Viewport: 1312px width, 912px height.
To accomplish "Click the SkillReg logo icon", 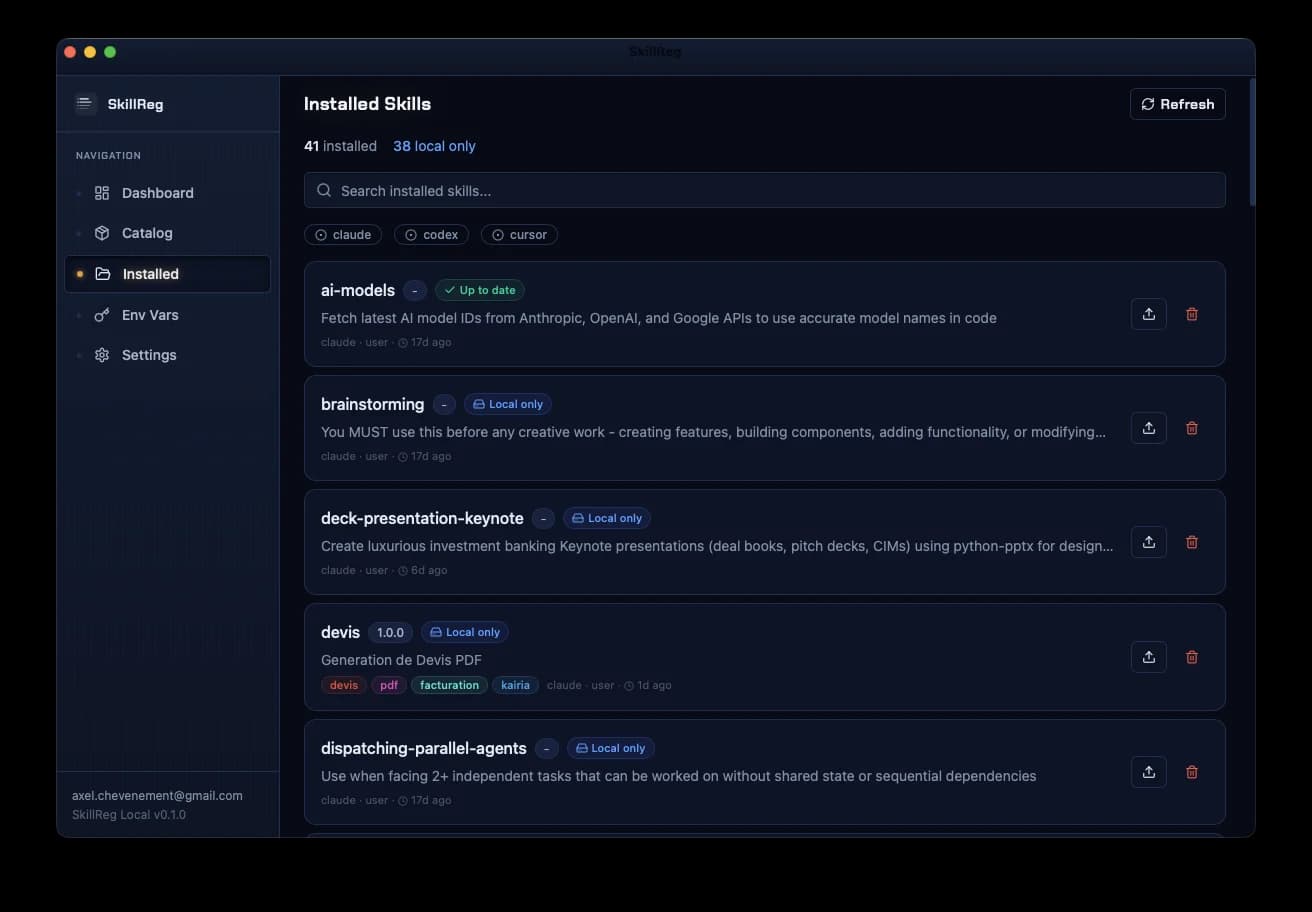I will point(85,103).
